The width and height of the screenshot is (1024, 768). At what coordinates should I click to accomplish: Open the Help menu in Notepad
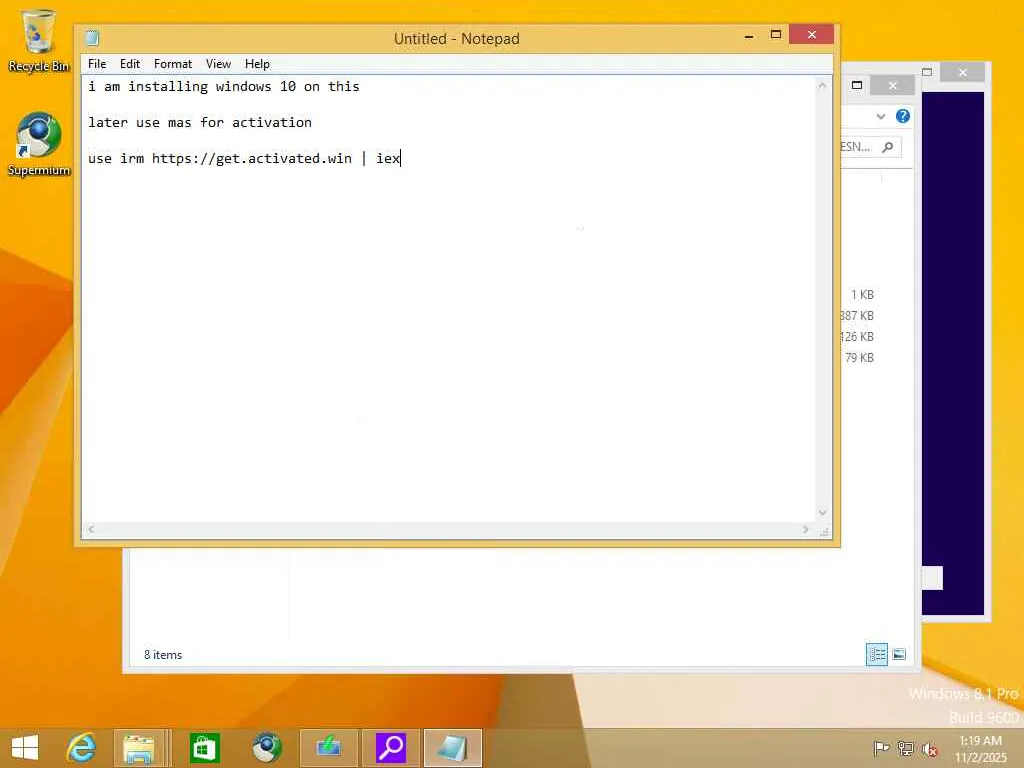tap(257, 64)
